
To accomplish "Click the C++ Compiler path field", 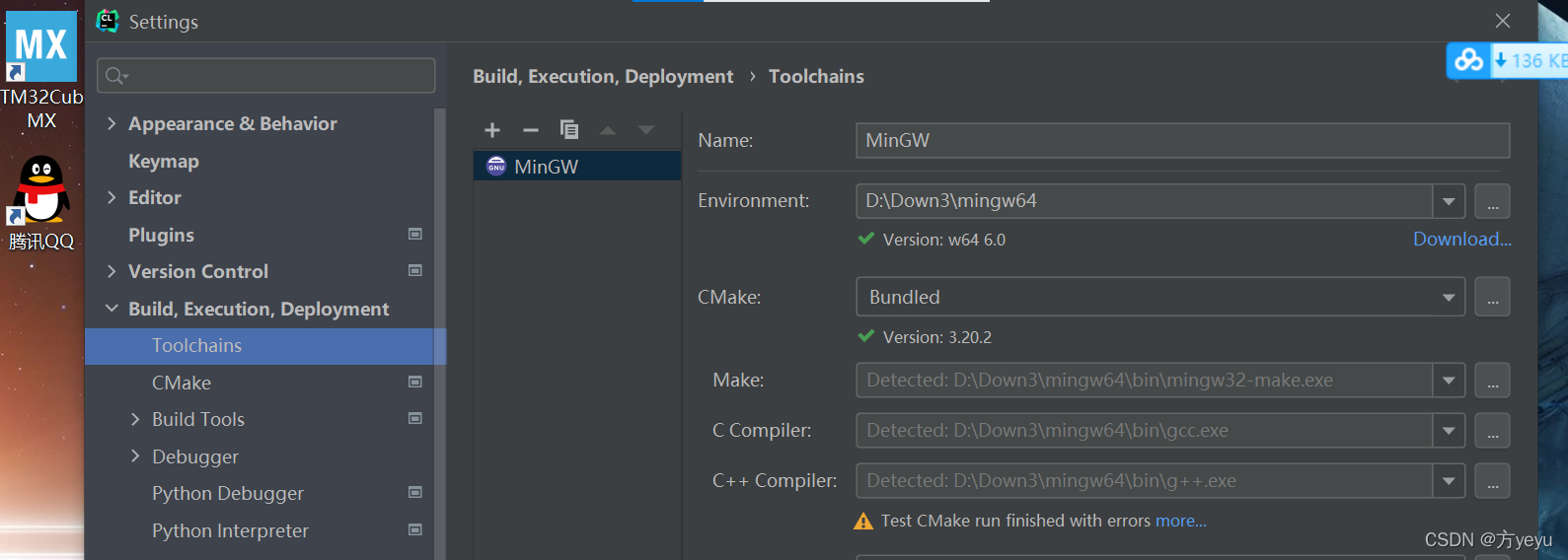I will tap(1145, 481).
